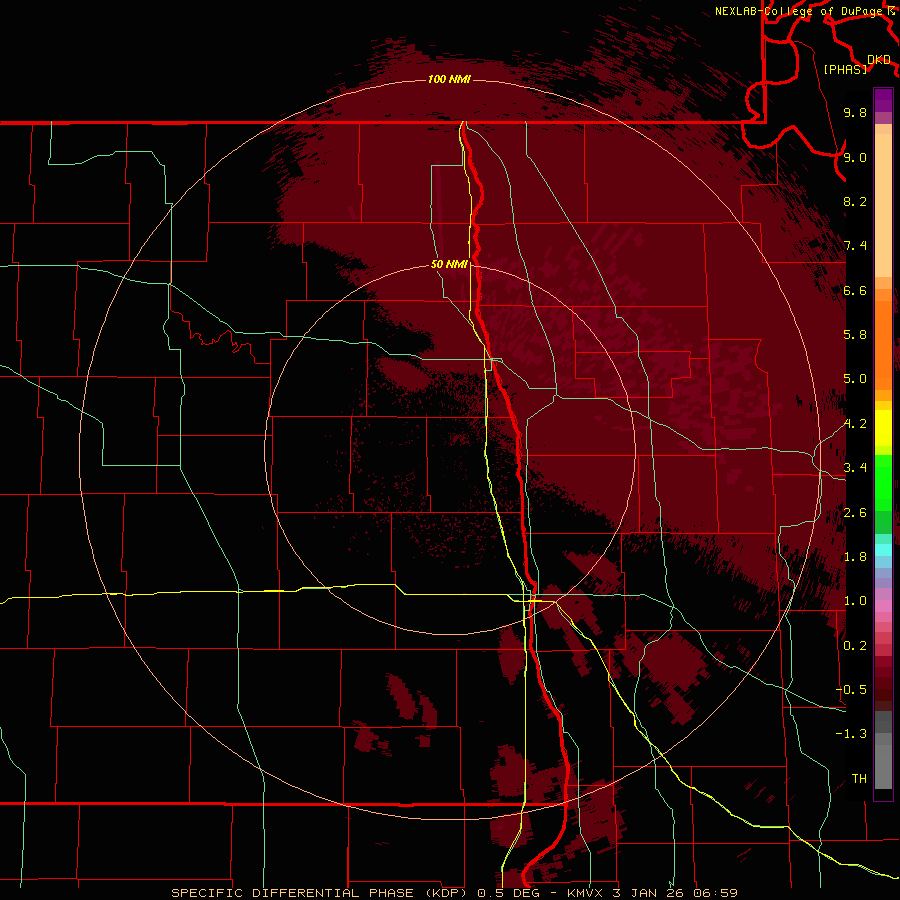This screenshot has height=900, width=900.
Task: Click the 3.4 value on the scale
Action: [x=855, y=468]
